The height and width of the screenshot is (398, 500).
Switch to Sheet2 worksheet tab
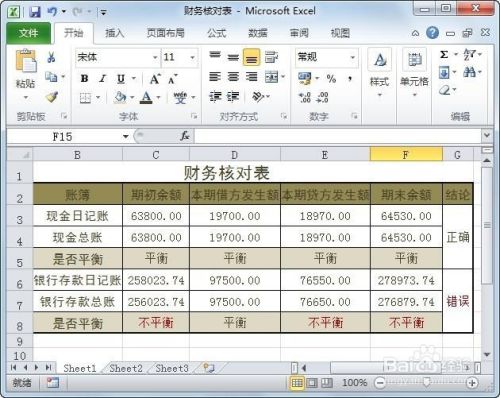[x=126, y=368]
